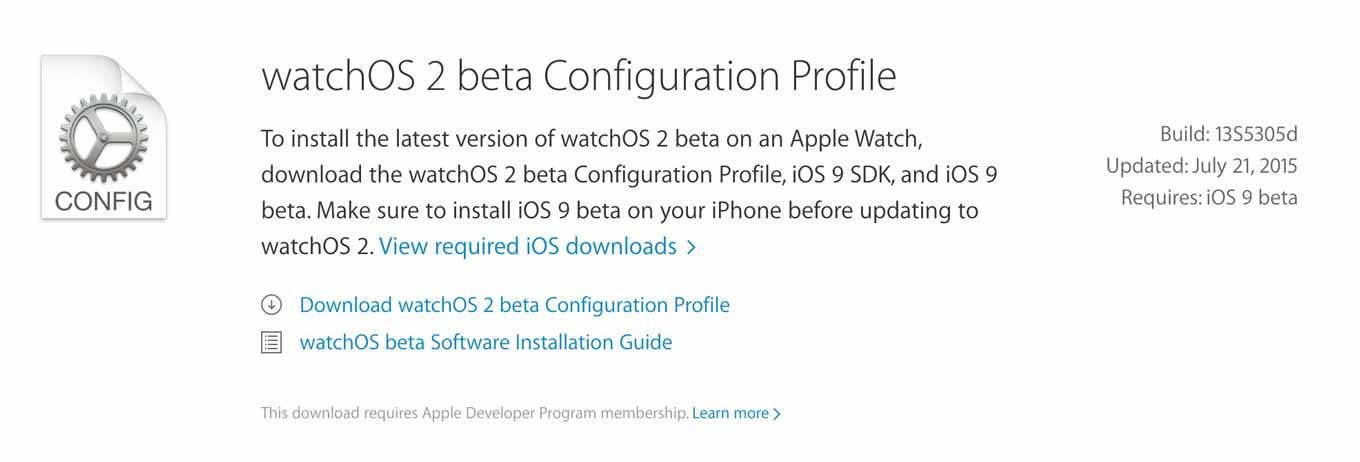The image size is (1360, 462).
Task: Open watchOS beta Software Installation Guide
Action: point(485,343)
